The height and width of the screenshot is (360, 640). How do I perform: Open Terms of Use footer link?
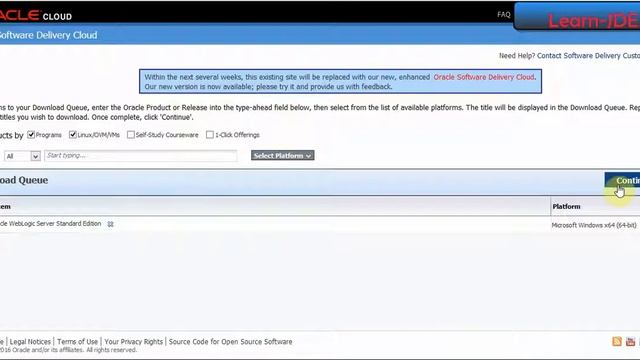pyautogui.click(x=78, y=342)
